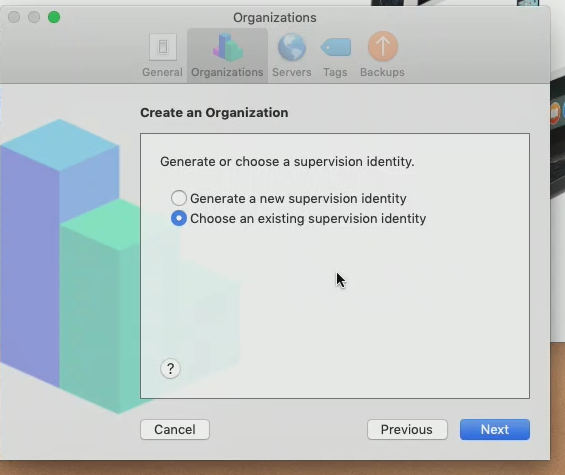Select the Organizations building-blocks icon
Image resolution: width=565 pixels, height=475 pixels.
pyautogui.click(x=228, y=47)
